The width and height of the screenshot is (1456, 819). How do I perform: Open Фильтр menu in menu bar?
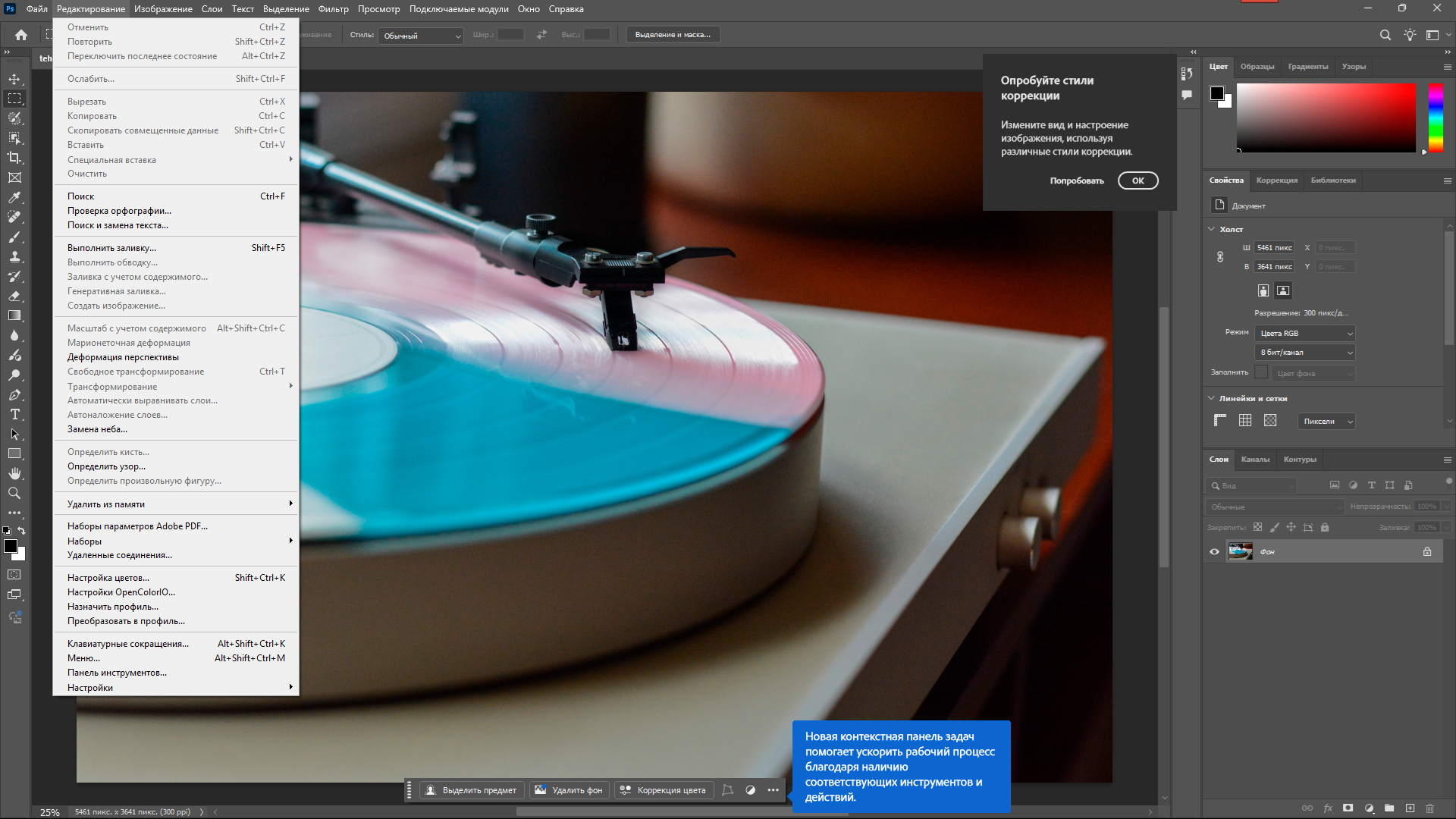pyautogui.click(x=333, y=9)
